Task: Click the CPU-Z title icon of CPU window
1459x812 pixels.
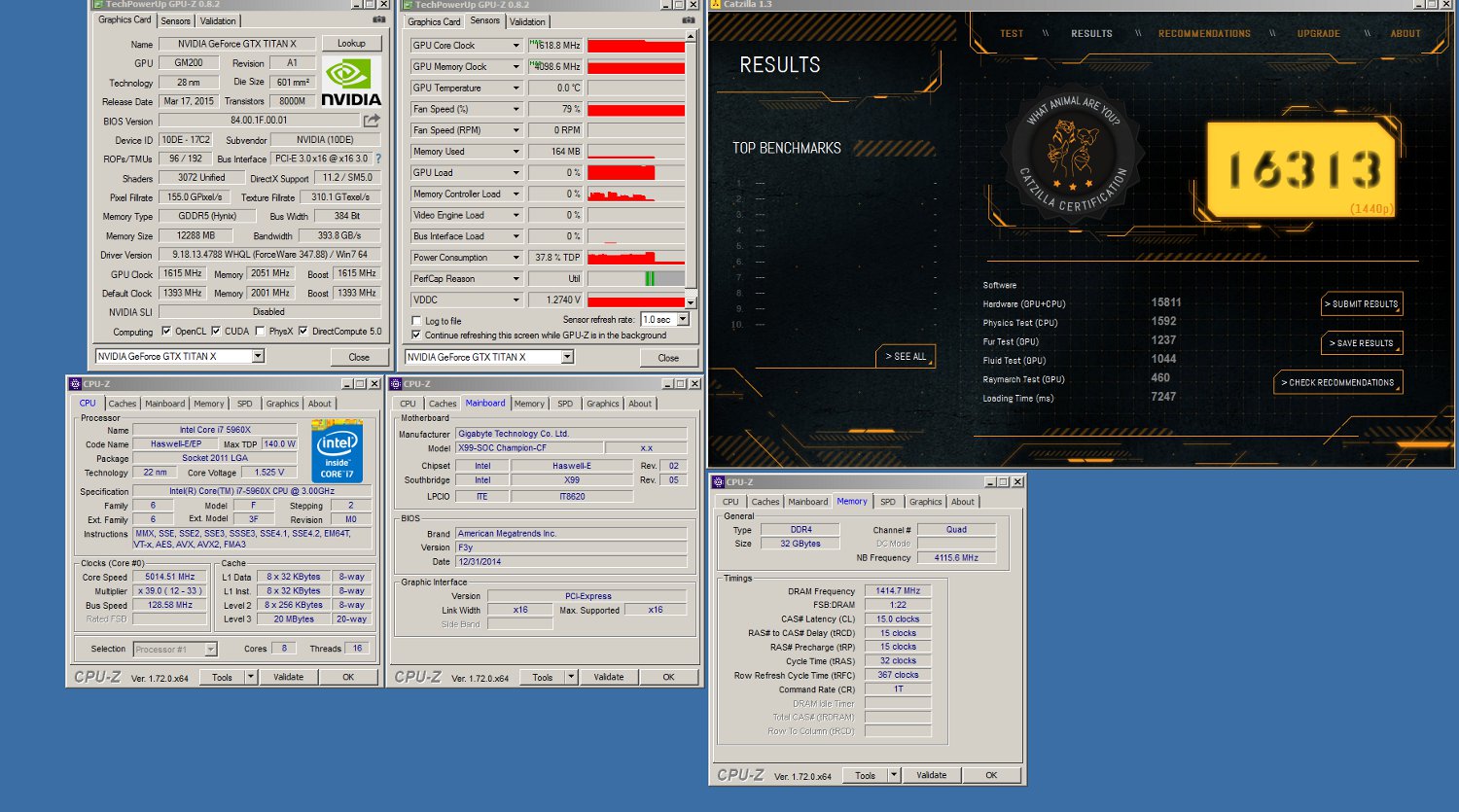Action: (x=75, y=384)
